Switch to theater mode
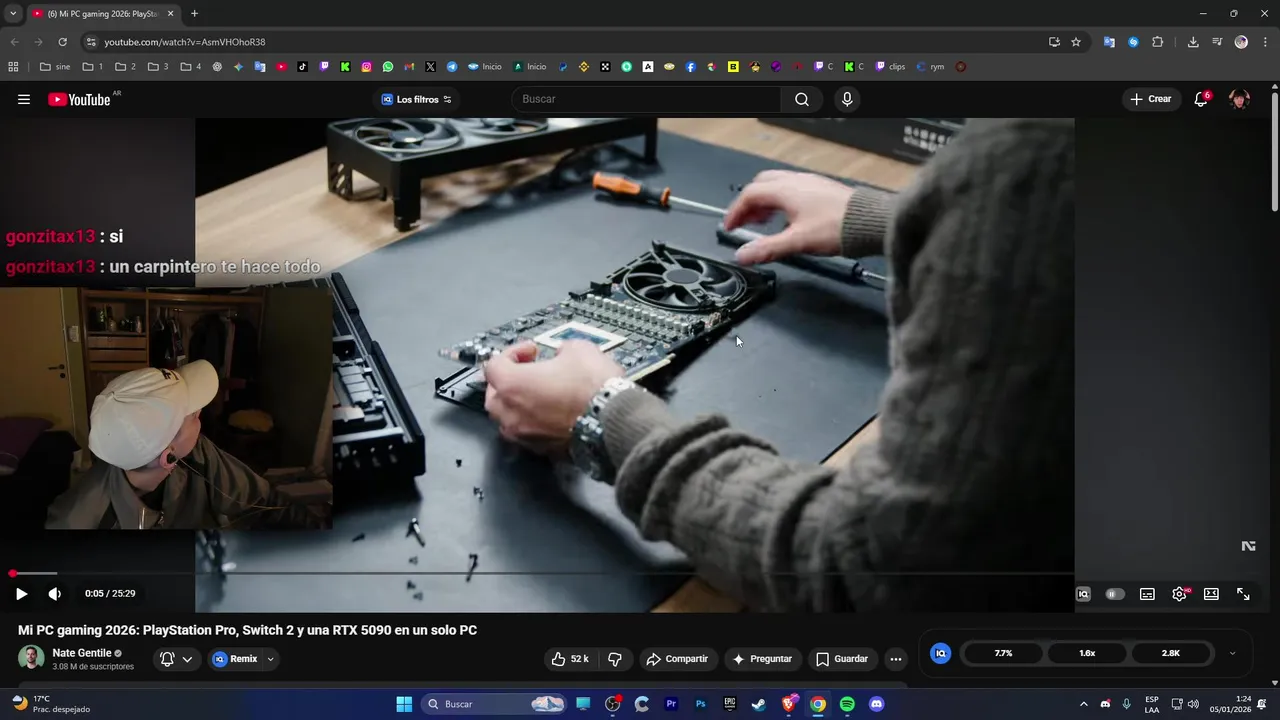The width and height of the screenshot is (1280, 720). (x=1211, y=594)
